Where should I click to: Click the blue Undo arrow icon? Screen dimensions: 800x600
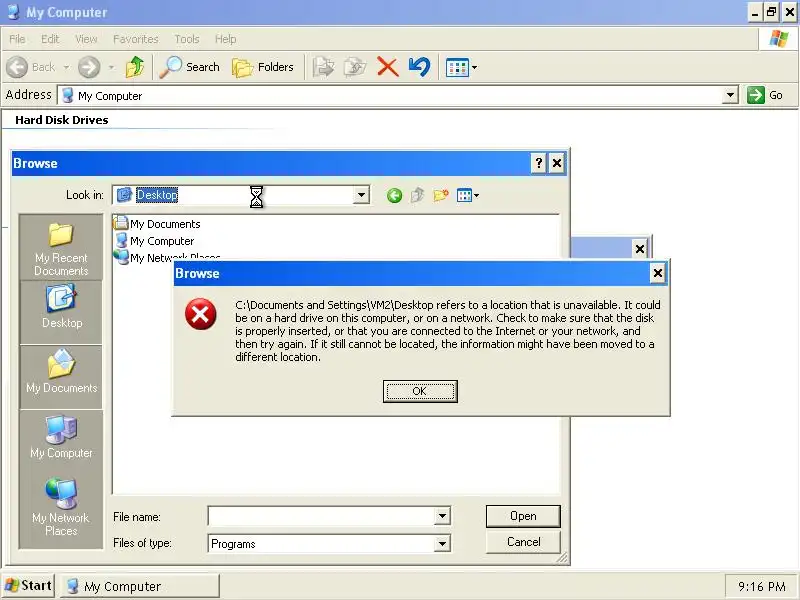[419, 67]
